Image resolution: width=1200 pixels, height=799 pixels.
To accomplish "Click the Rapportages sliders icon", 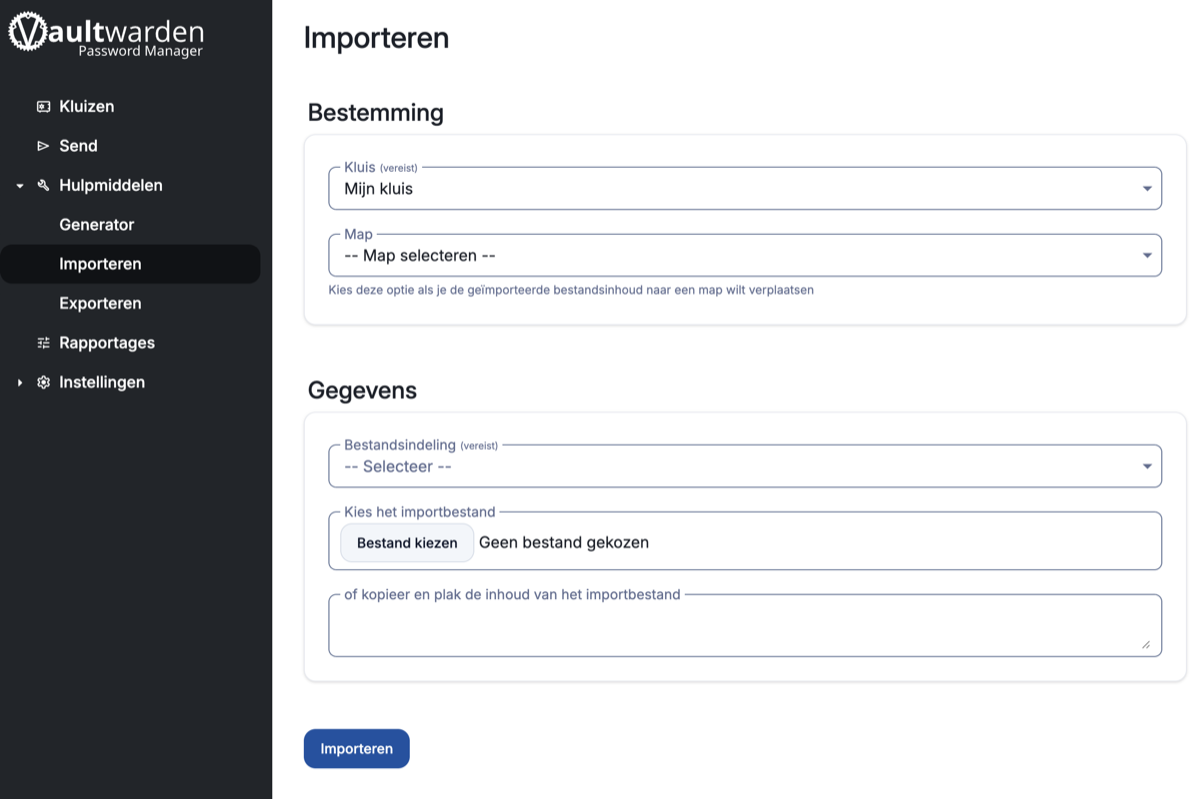I will click(x=43, y=343).
